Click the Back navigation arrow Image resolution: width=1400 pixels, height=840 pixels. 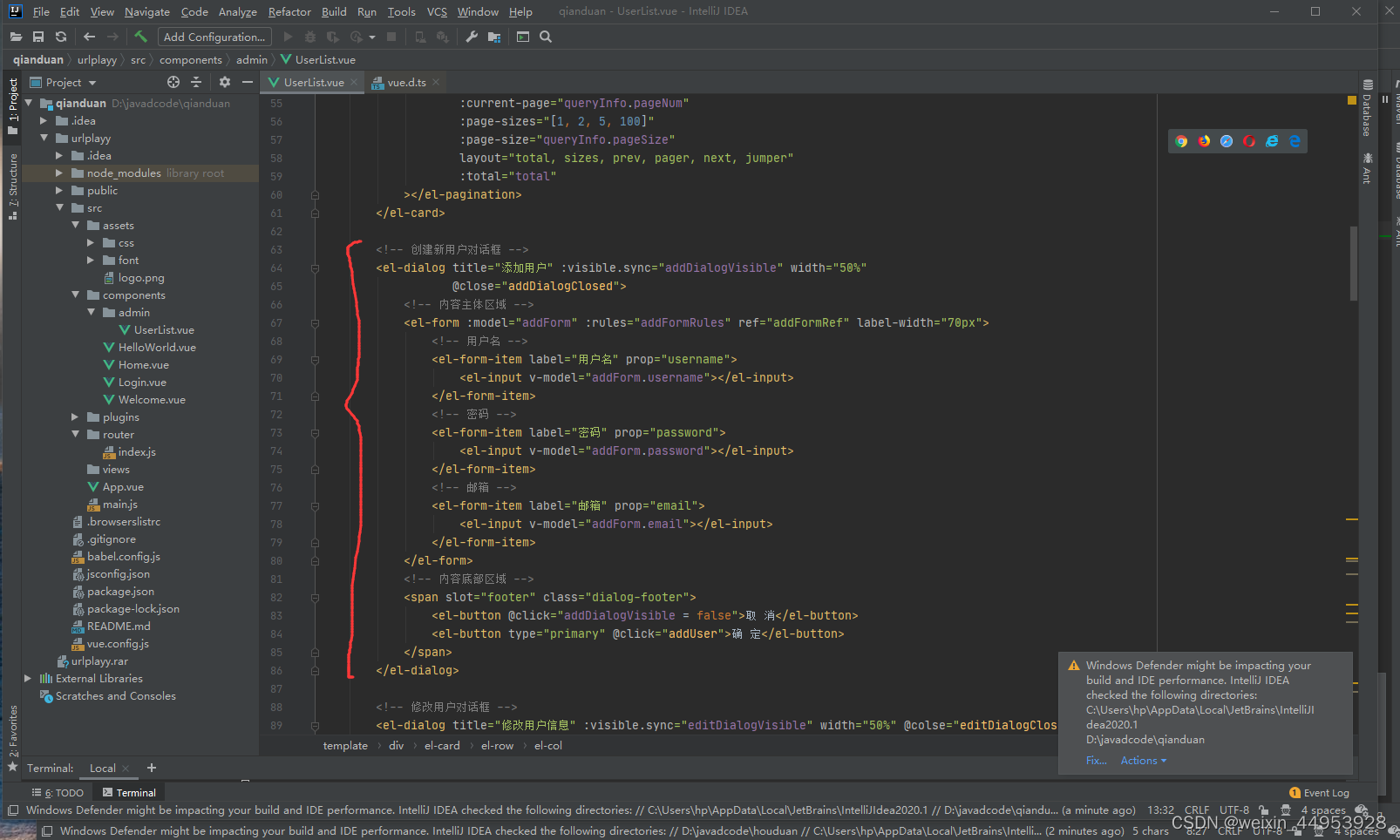pos(89,37)
